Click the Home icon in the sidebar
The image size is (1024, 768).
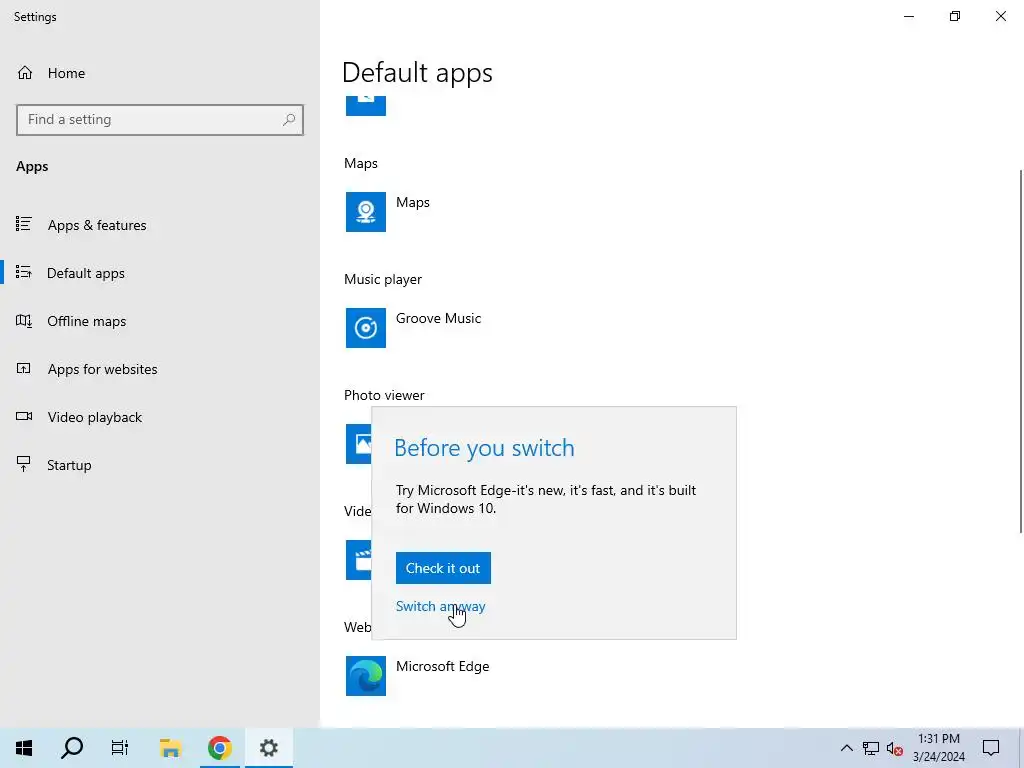pos(25,73)
